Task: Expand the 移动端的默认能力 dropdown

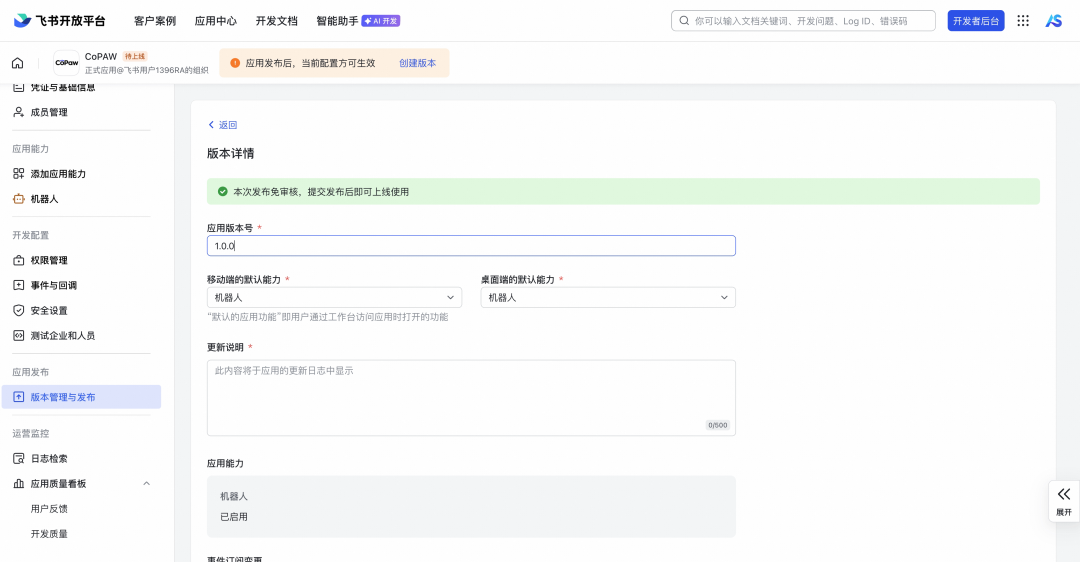Action: click(334, 297)
